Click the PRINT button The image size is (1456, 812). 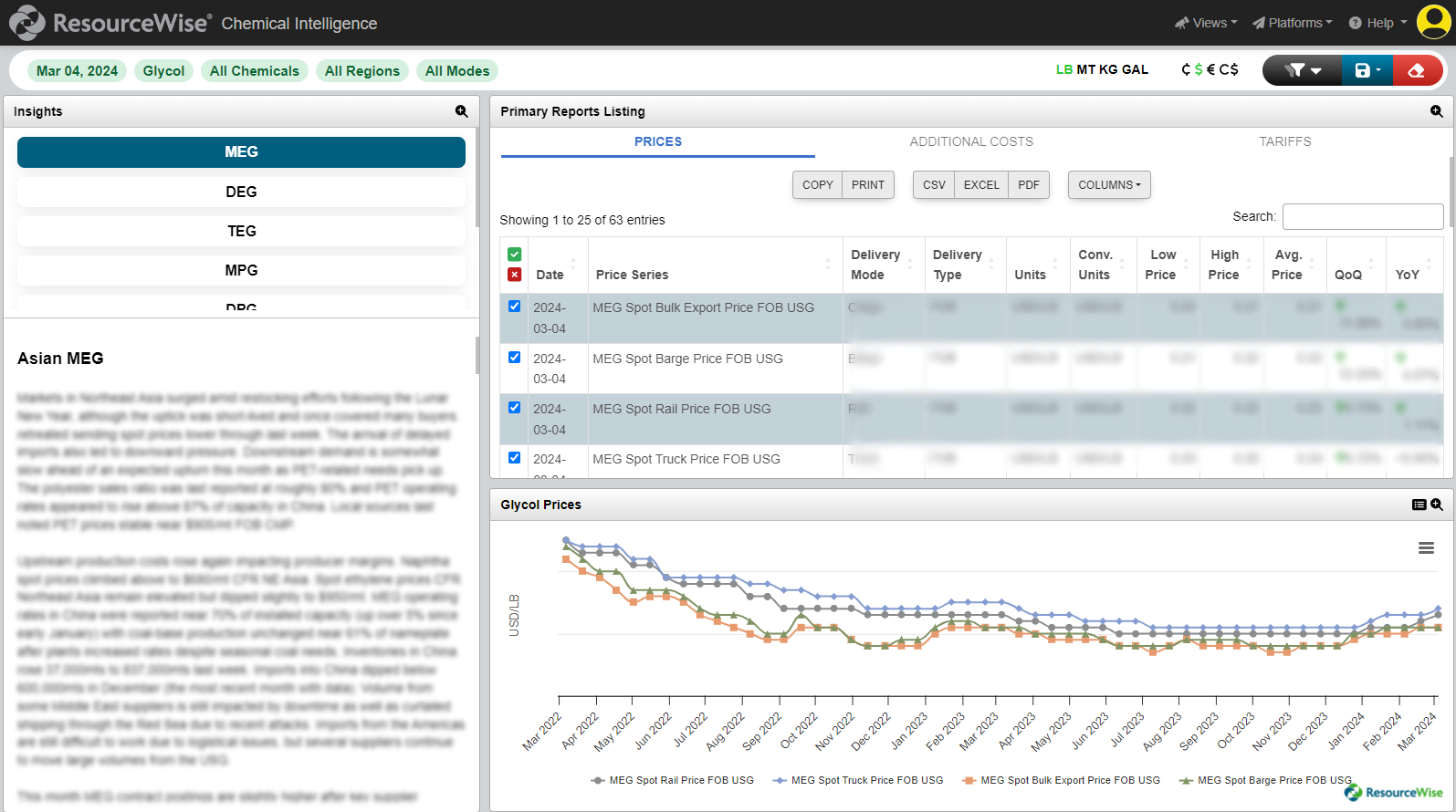(x=868, y=184)
